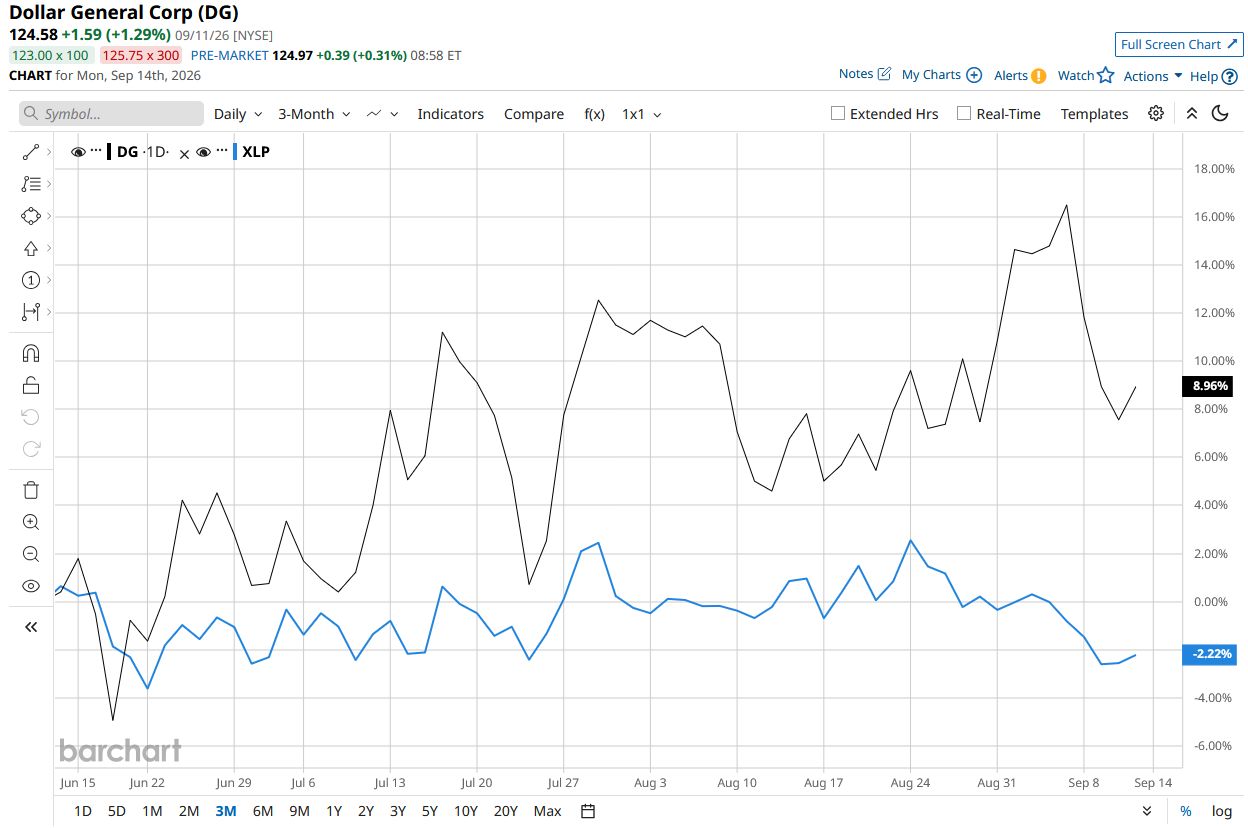Expand the 1x1 grid layout dropdown

tap(642, 114)
